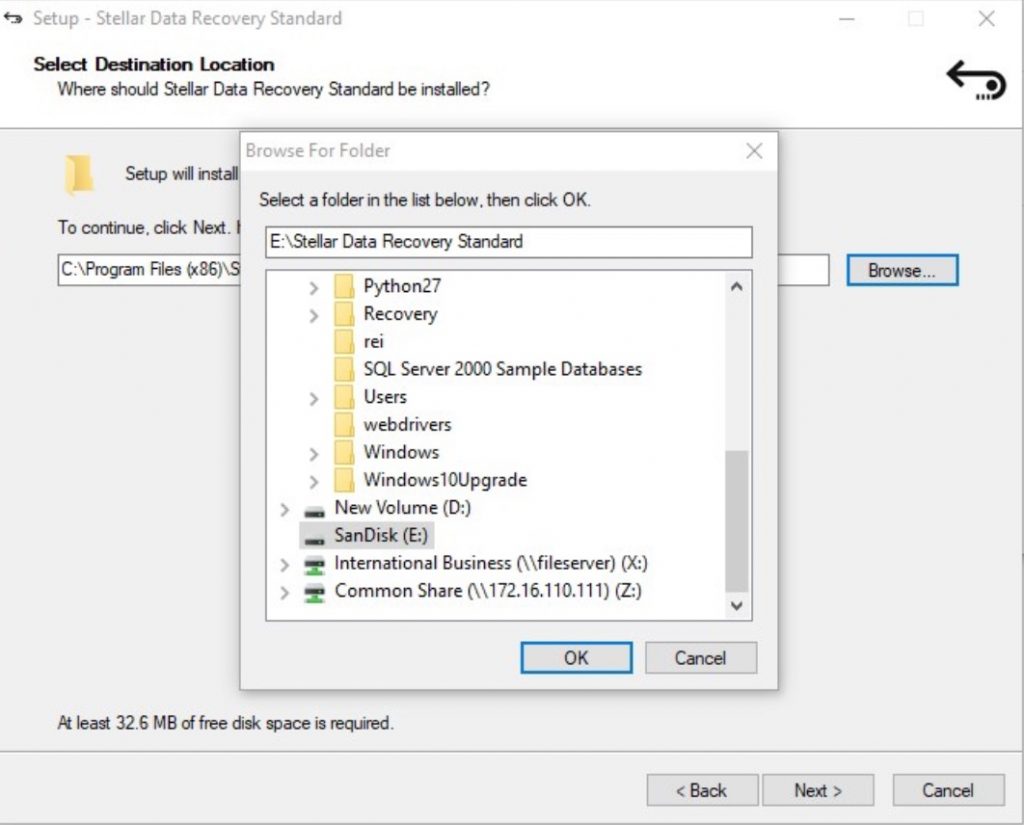Click the Recovery folder icon
This screenshot has height=825, width=1024.
click(x=344, y=315)
